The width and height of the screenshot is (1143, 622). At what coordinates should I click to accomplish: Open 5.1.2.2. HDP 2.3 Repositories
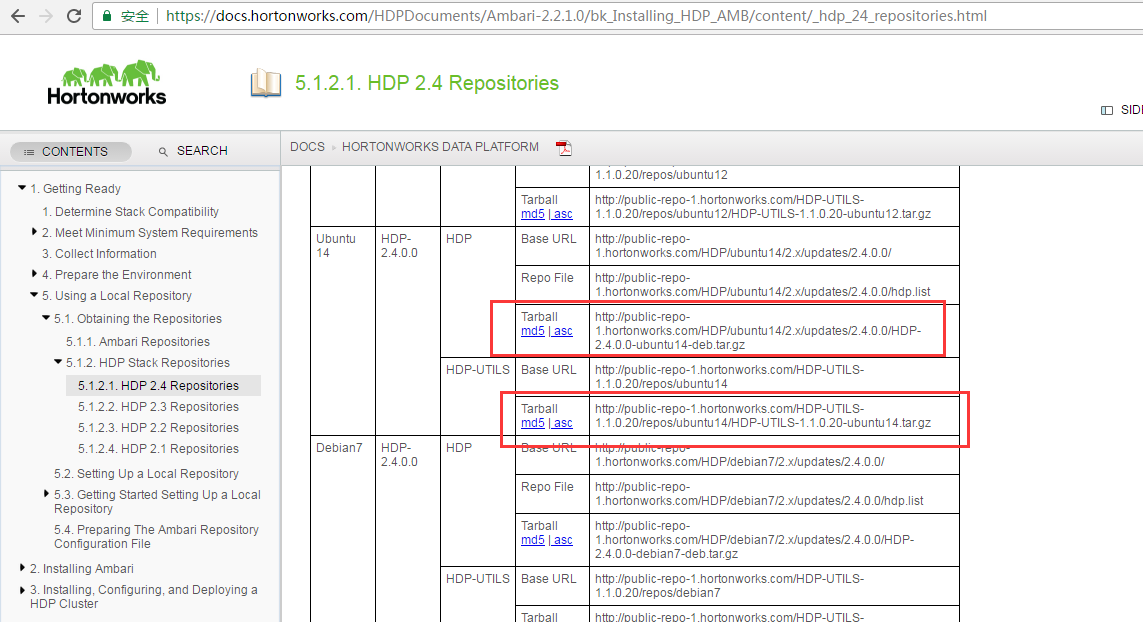pyautogui.click(x=158, y=407)
